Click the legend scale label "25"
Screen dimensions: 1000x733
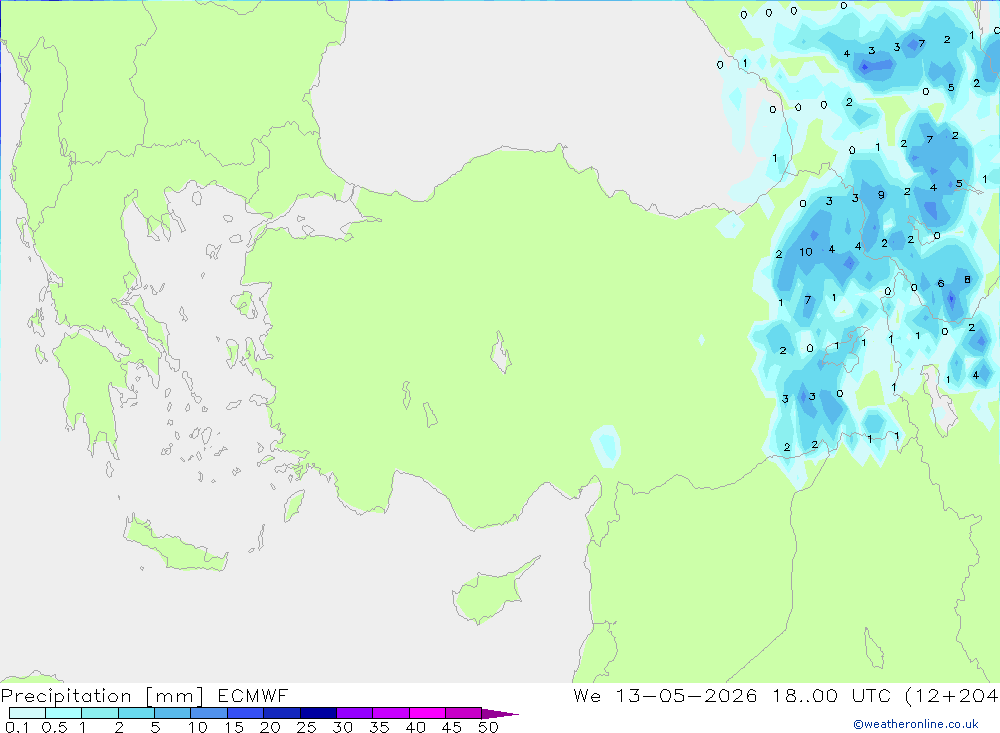307,727
